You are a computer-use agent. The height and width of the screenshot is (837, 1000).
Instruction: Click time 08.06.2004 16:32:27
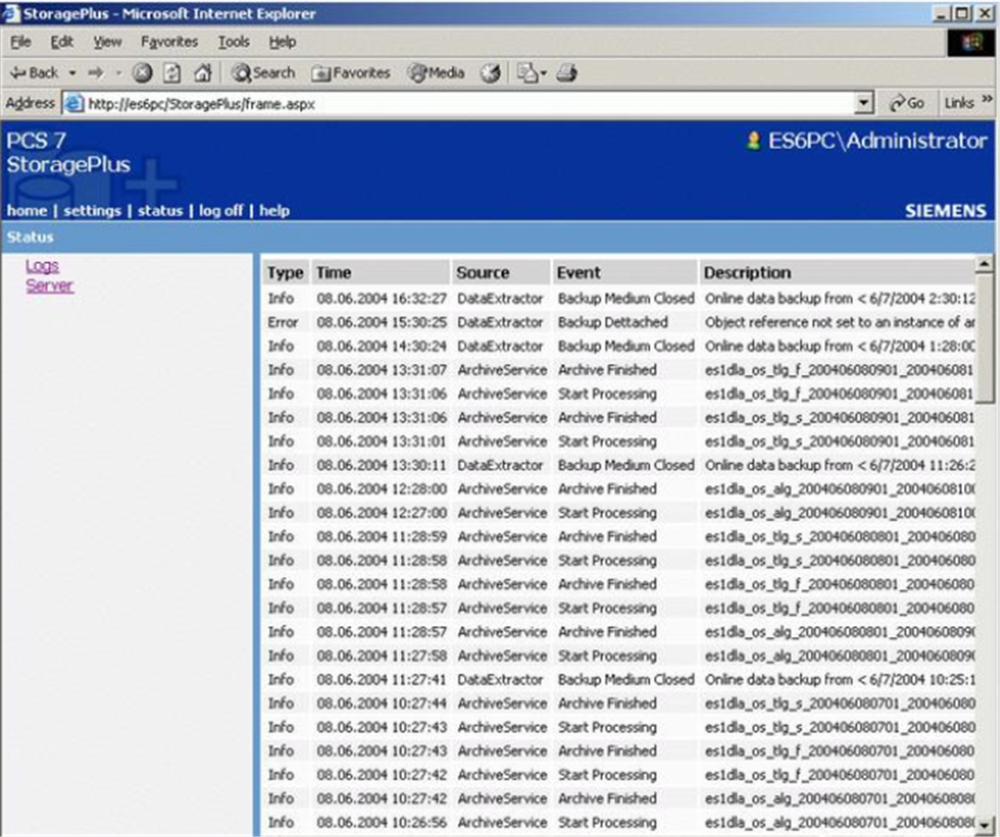click(x=381, y=299)
